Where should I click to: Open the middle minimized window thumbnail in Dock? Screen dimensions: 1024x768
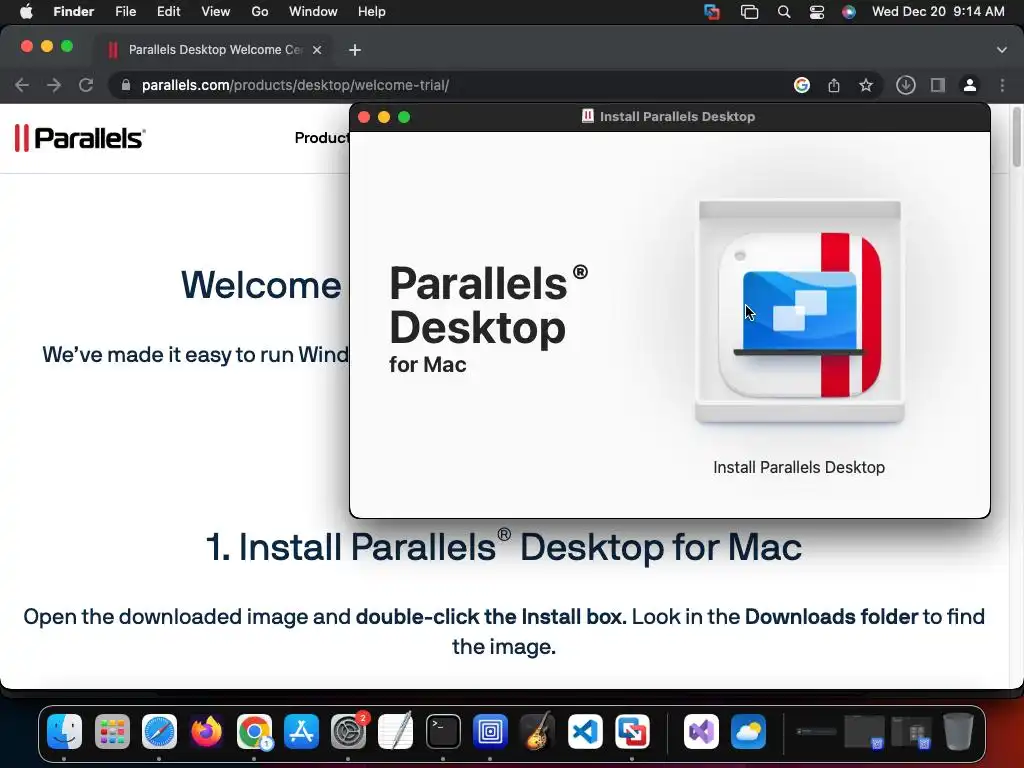click(864, 731)
